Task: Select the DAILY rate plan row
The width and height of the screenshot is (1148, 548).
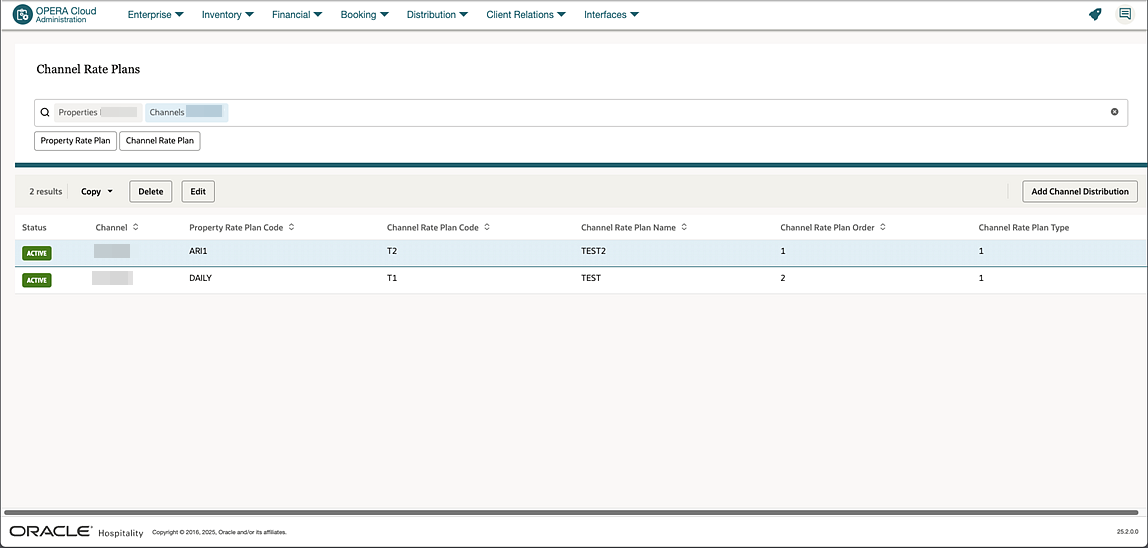Action: click(x=581, y=278)
